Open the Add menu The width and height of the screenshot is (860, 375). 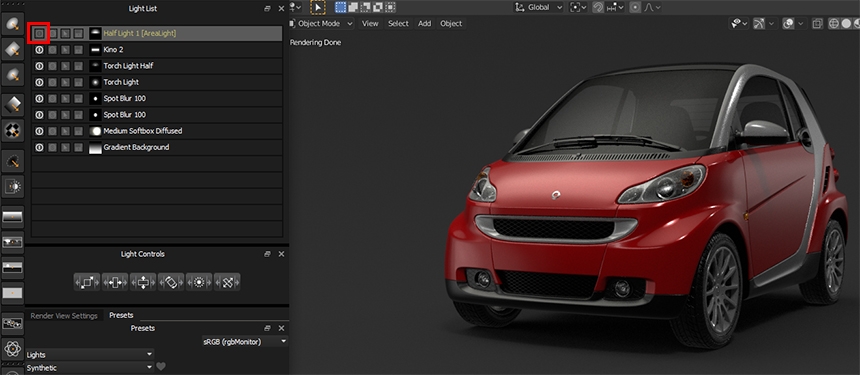[x=425, y=24]
